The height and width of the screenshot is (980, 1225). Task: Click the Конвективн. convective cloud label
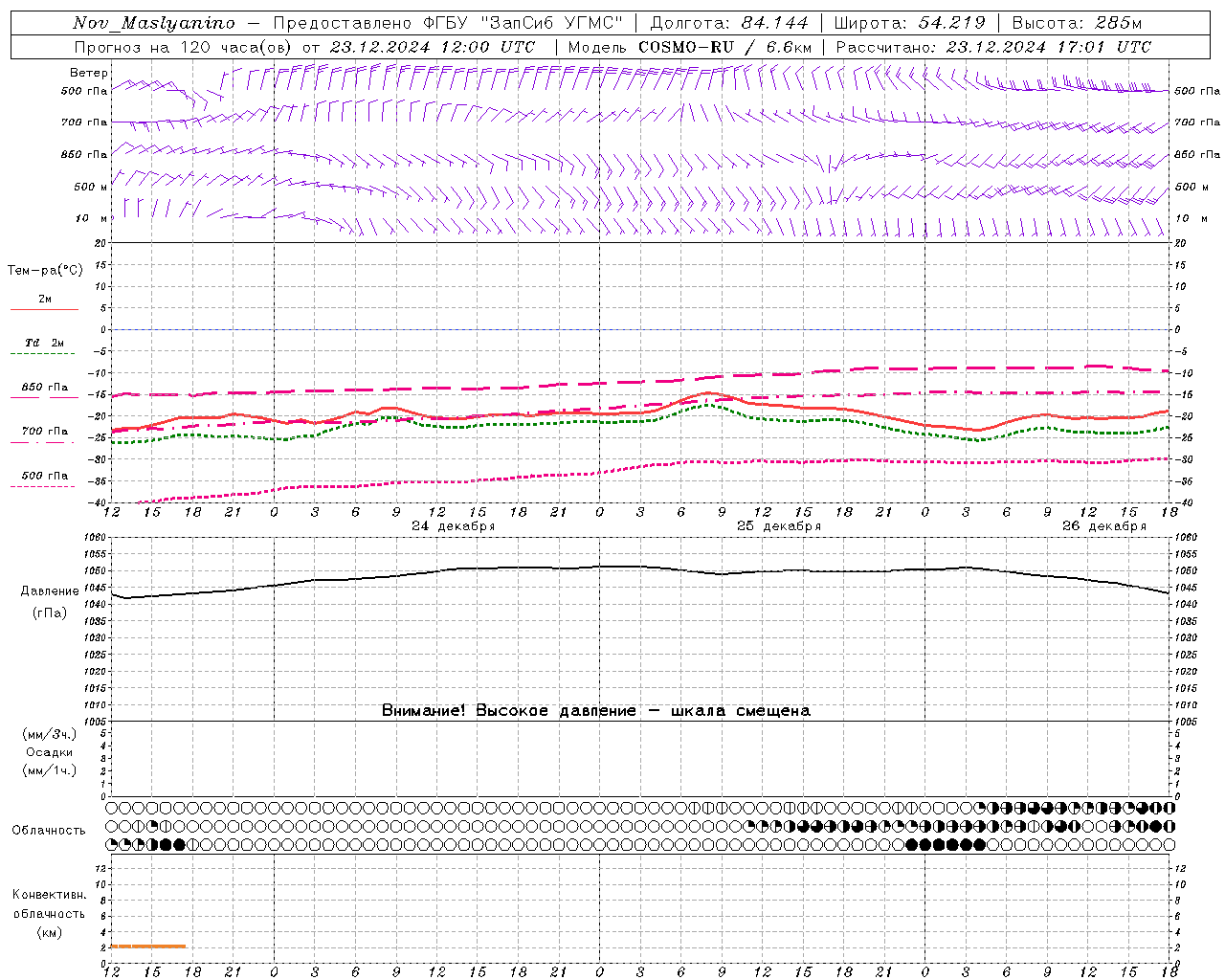(x=50, y=895)
